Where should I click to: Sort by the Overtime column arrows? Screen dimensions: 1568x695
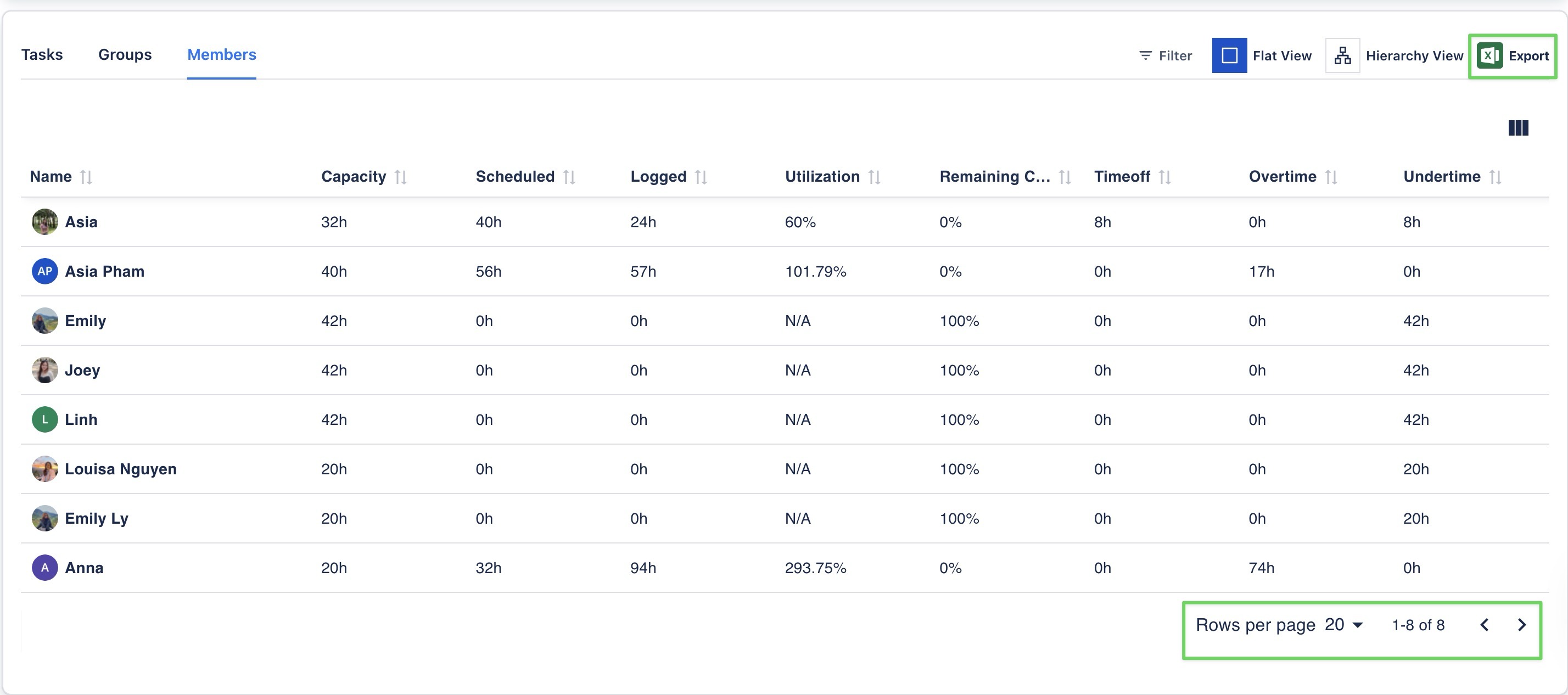(1331, 177)
